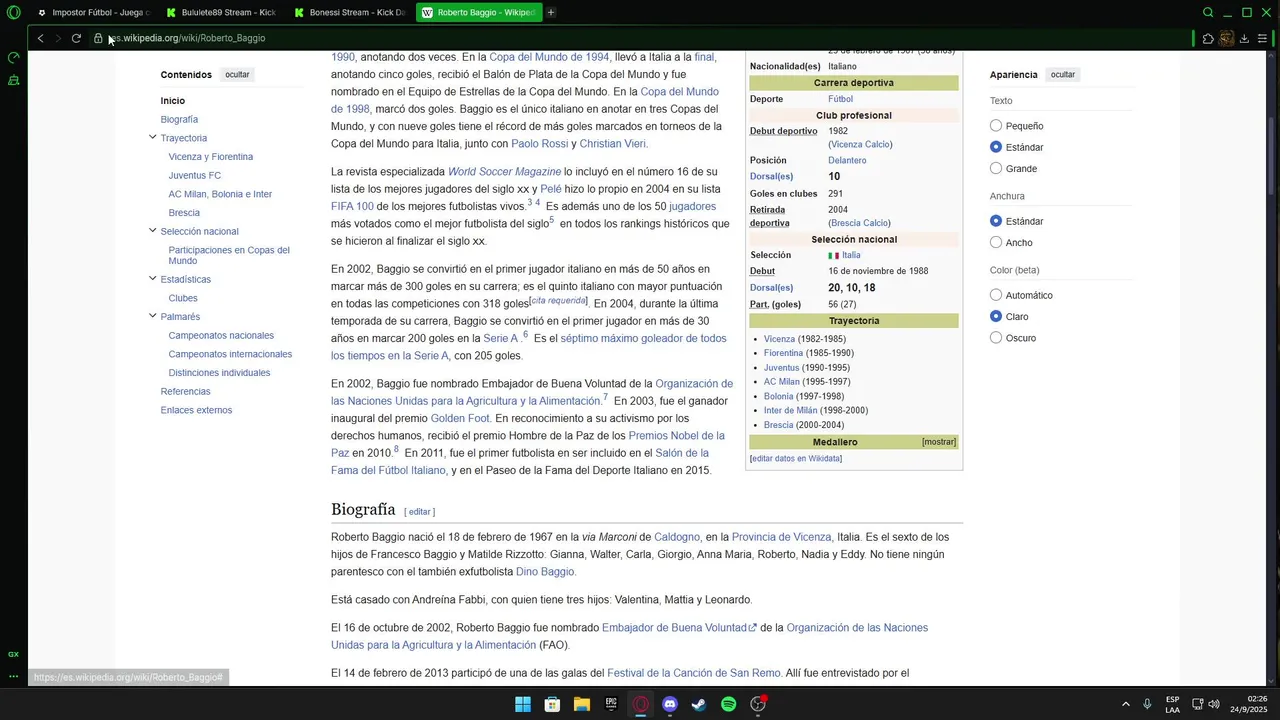Viewport: 1280px width, 720px height.
Task: Open GX Control in the sidebar
Action: (x=13, y=58)
